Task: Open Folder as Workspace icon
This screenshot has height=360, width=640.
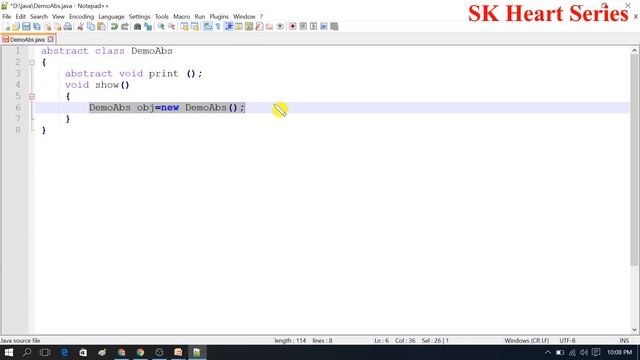Action: 269,27
